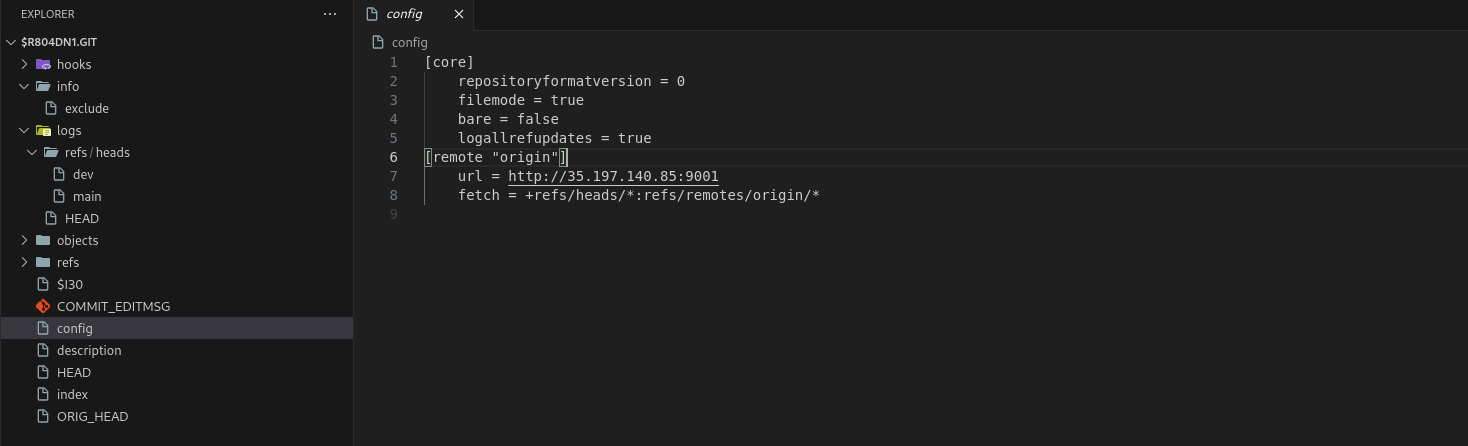
Task: Click the git icon beside COMMIT_EDITMSG
Action: 43,306
